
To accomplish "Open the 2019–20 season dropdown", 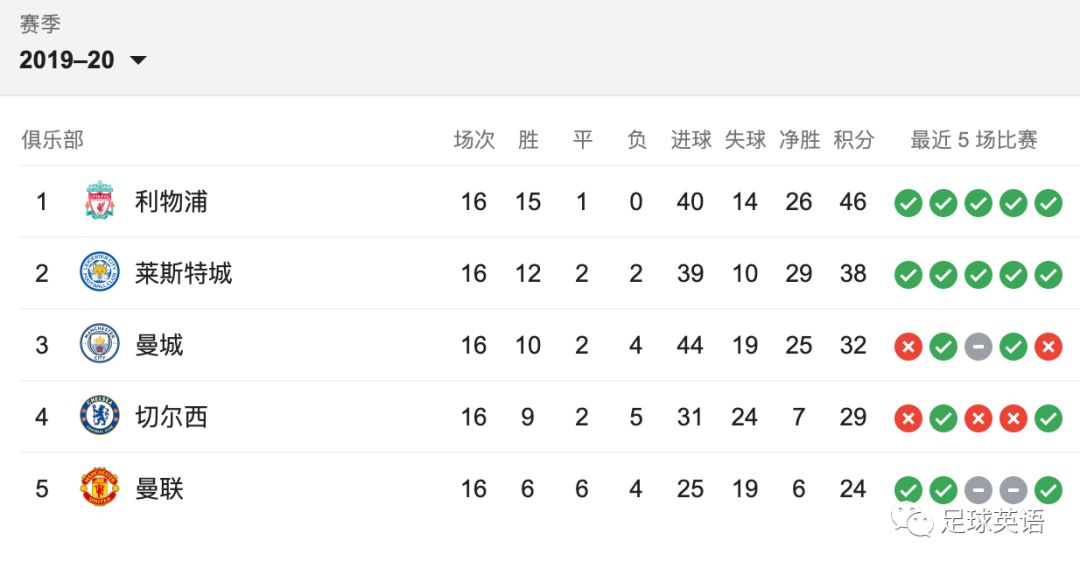I will click(67, 60).
